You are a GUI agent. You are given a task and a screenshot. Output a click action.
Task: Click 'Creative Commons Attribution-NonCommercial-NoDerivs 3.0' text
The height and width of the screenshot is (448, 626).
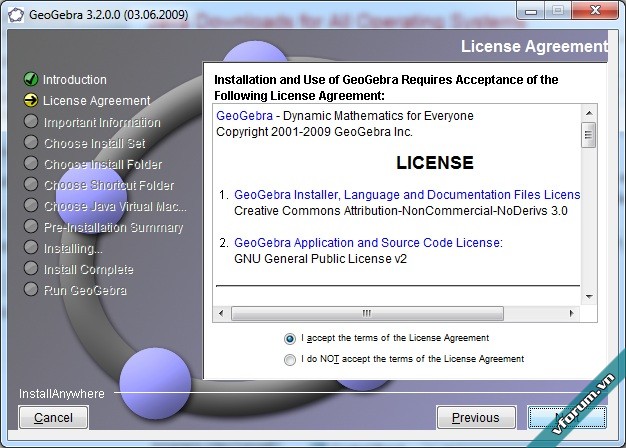[x=401, y=211]
